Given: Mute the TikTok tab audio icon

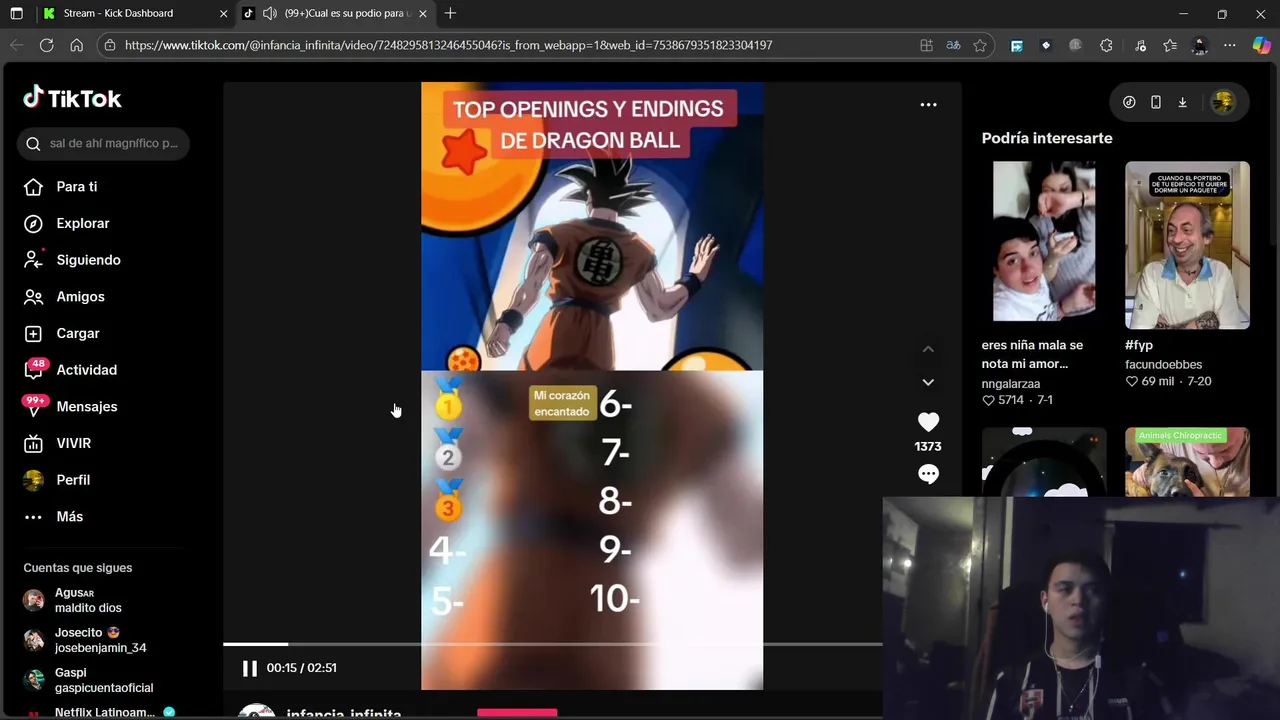Looking at the screenshot, I should click(269, 13).
